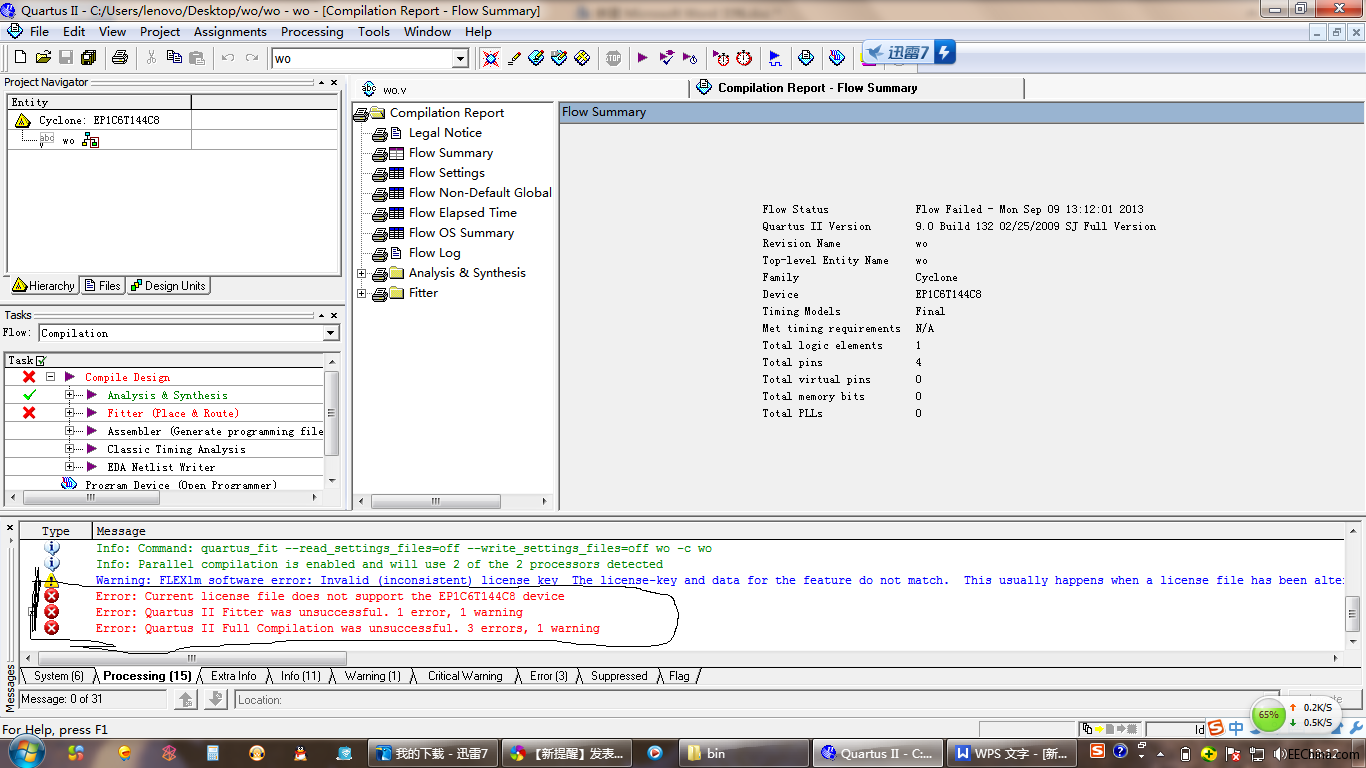Image resolution: width=1366 pixels, height=768 pixels.
Task: Click the Stop Processing icon
Action: tap(613, 58)
